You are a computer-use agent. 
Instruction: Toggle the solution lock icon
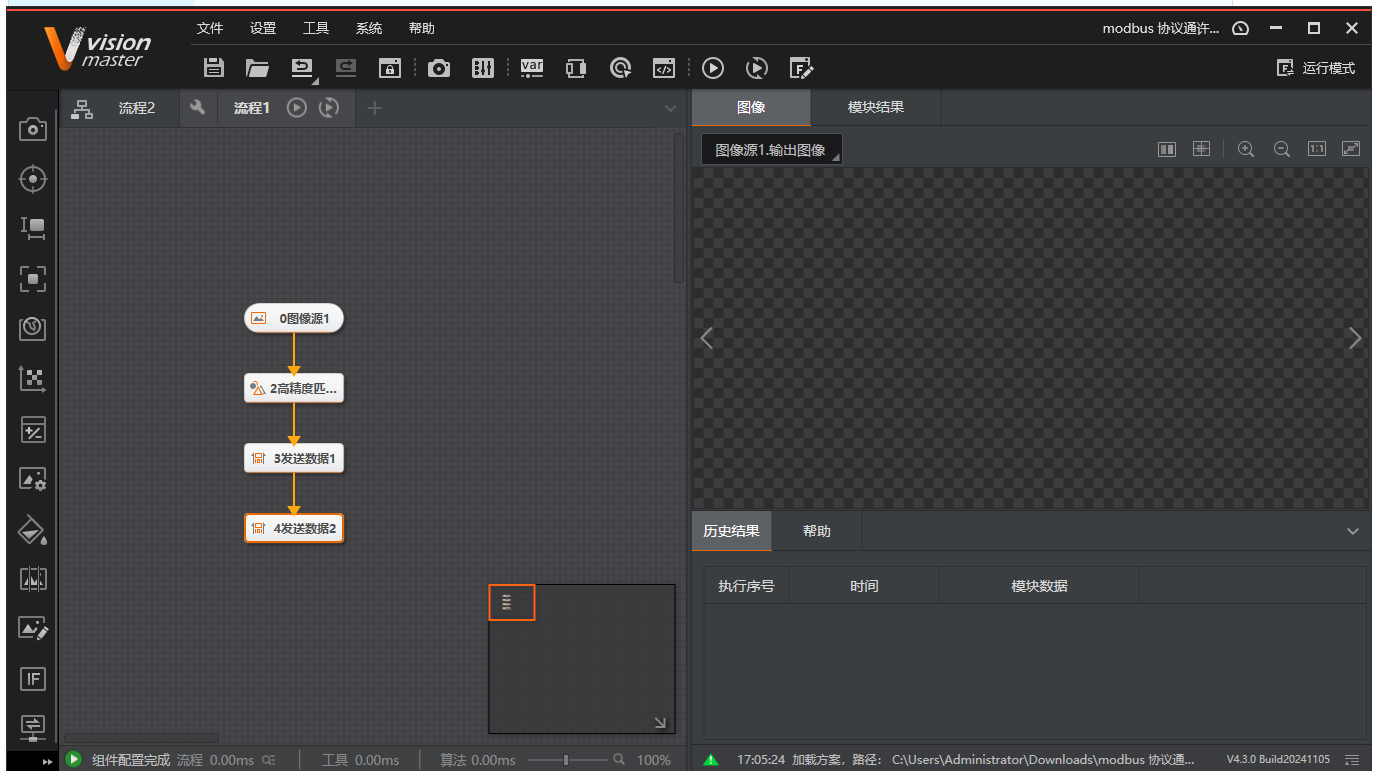tap(389, 68)
